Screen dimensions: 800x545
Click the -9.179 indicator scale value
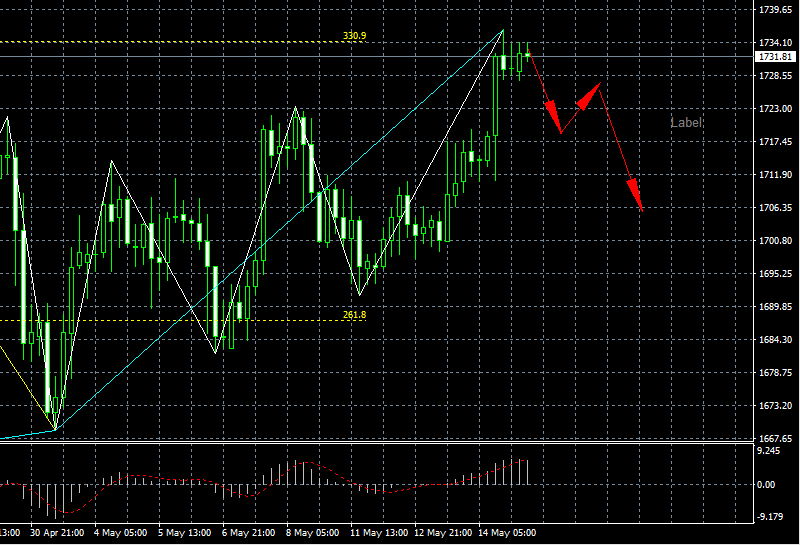tap(770, 517)
